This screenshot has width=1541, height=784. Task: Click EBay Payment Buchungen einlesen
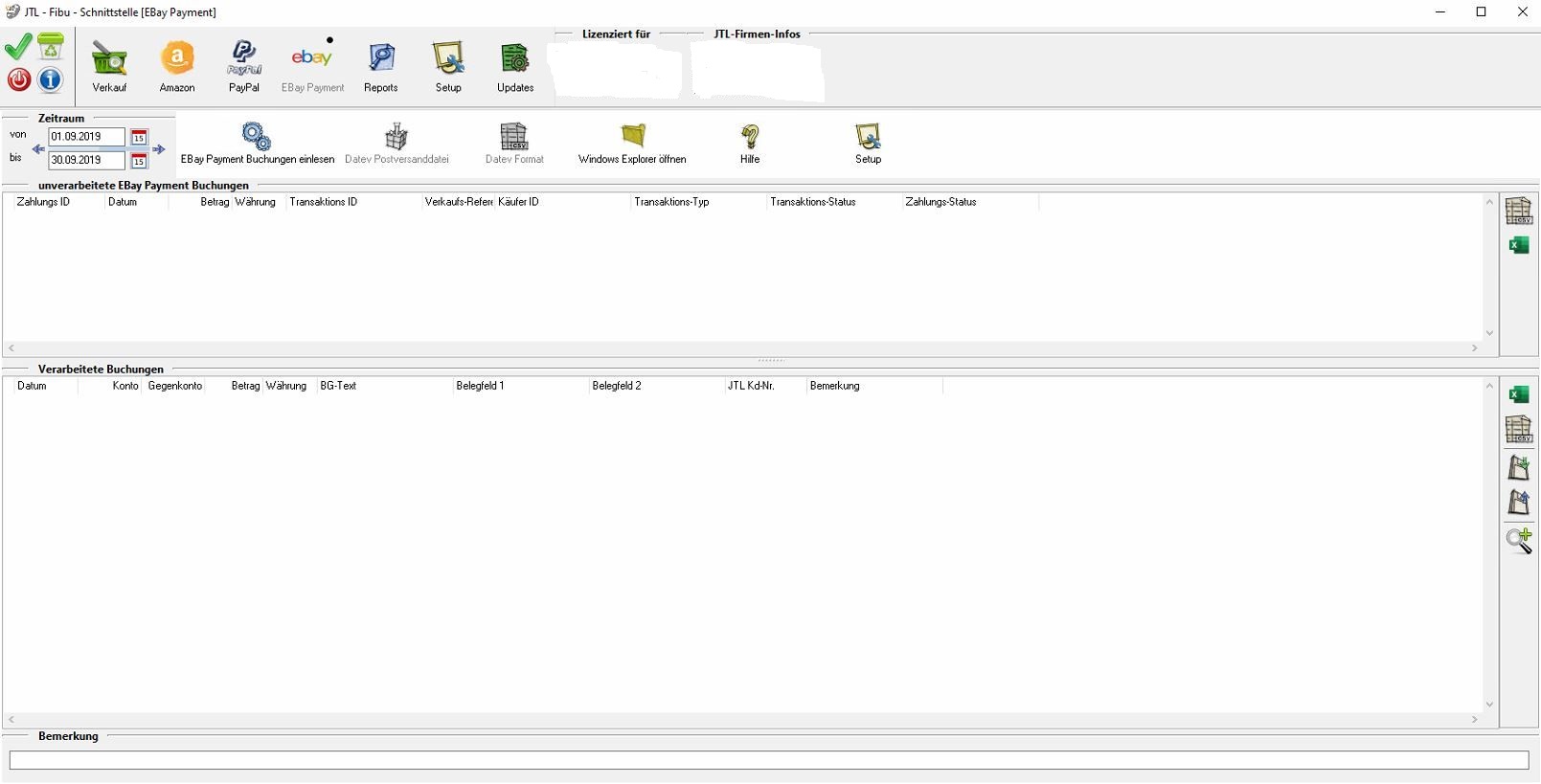pyautogui.click(x=257, y=144)
